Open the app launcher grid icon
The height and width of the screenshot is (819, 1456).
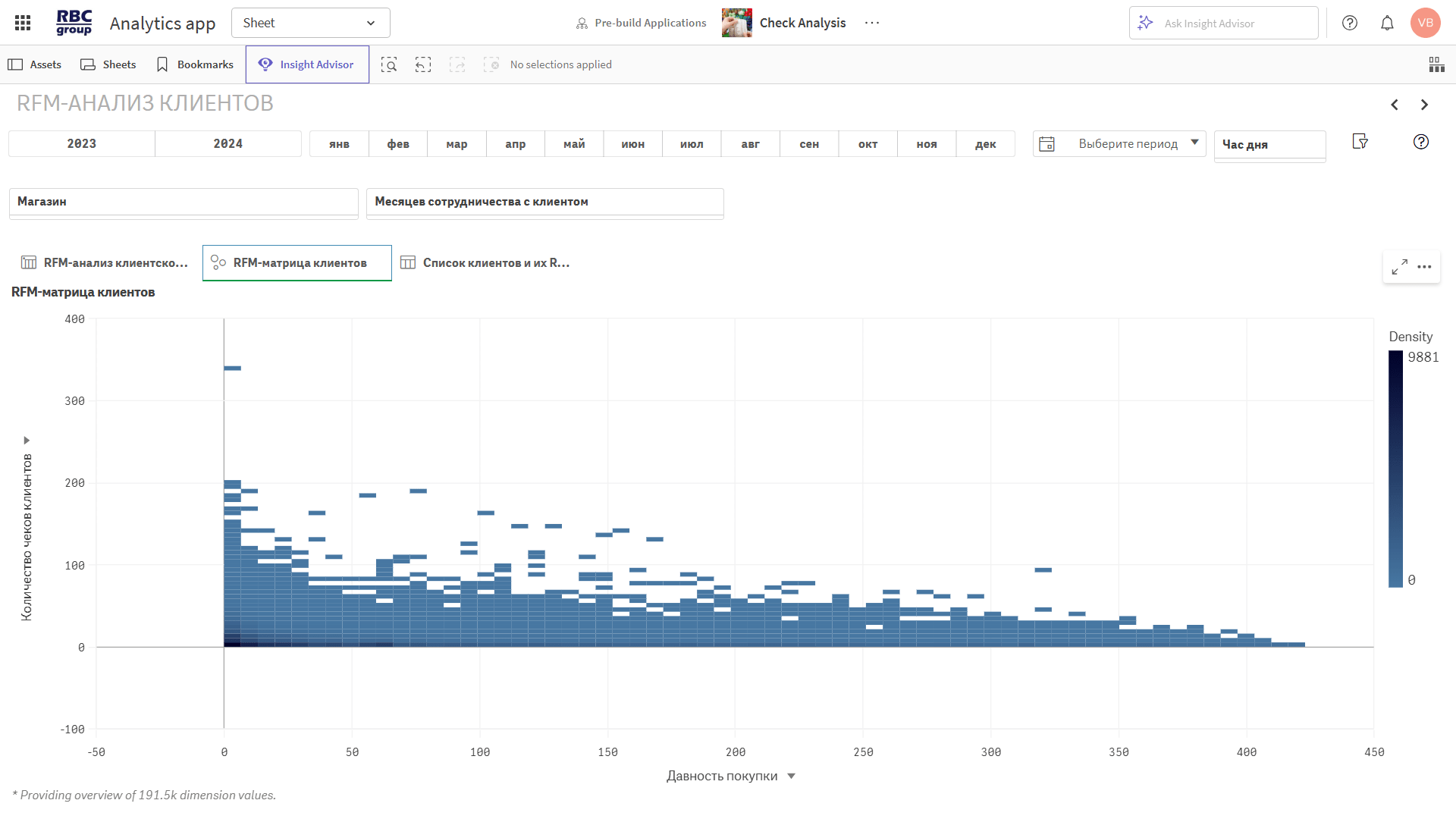23,23
